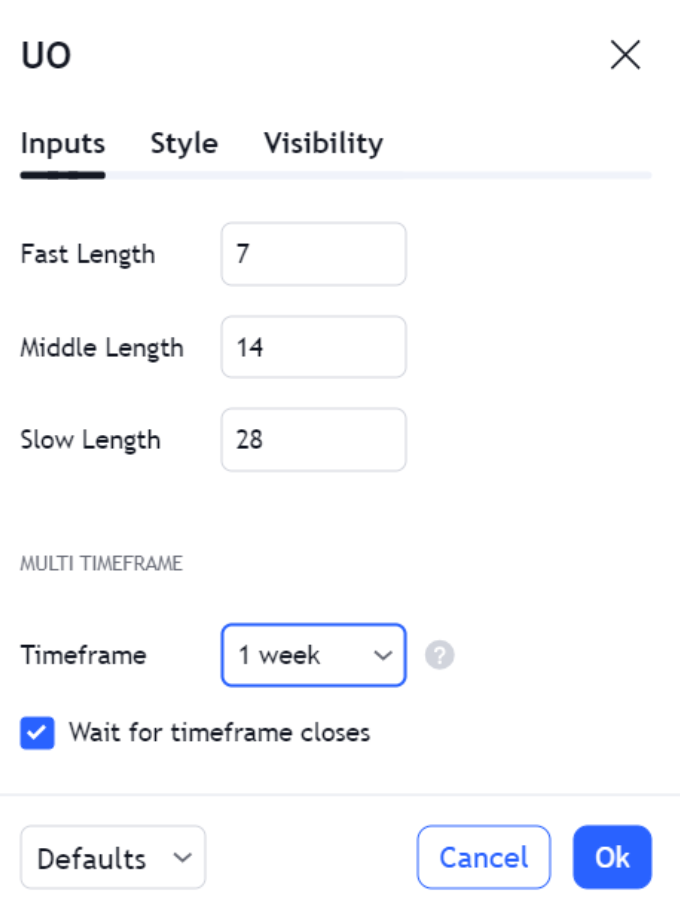Expand the Defaults dropdown menu
Image resolution: width=680 pixels, height=900 pixels.
coord(112,858)
